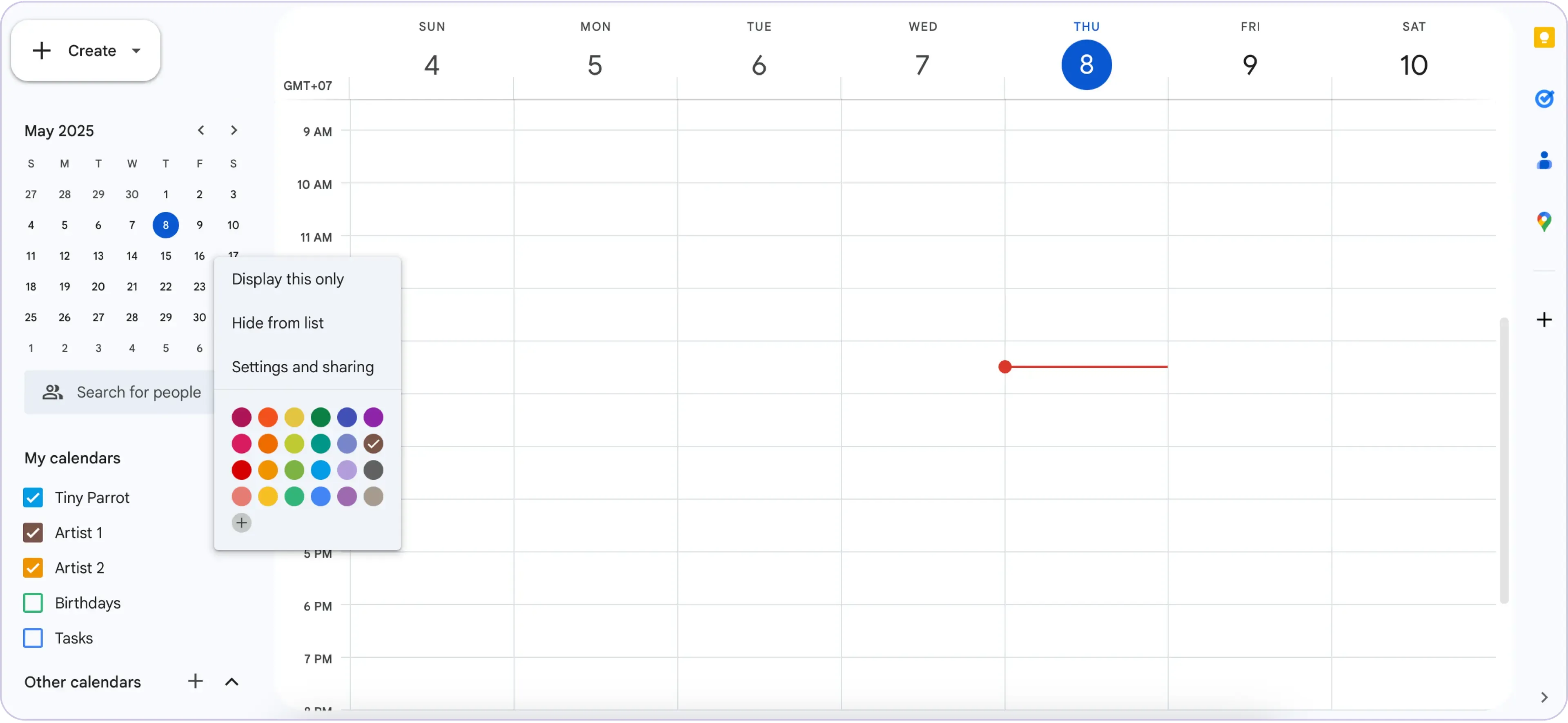Open Google Tasks side panel icon
This screenshot has width=1568, height=723.
click(1543, 99)
